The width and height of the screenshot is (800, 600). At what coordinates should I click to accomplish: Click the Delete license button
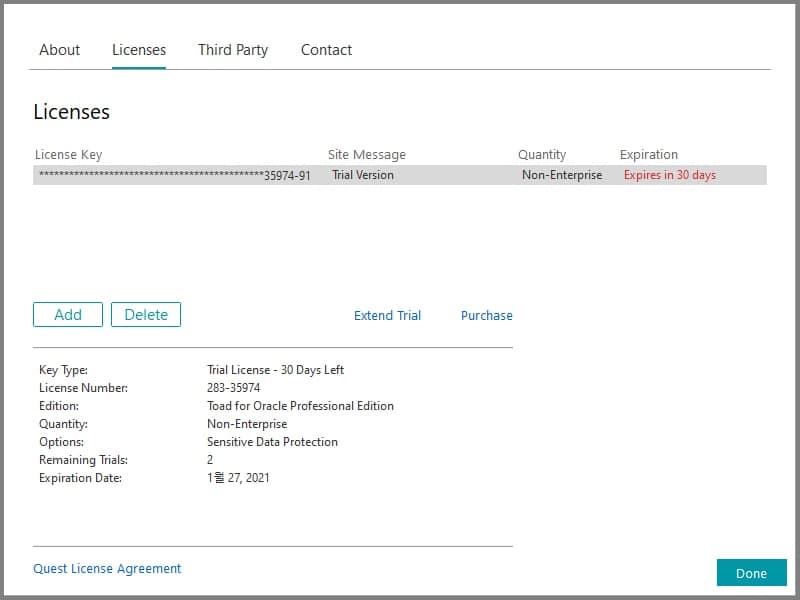coord(146,314)
